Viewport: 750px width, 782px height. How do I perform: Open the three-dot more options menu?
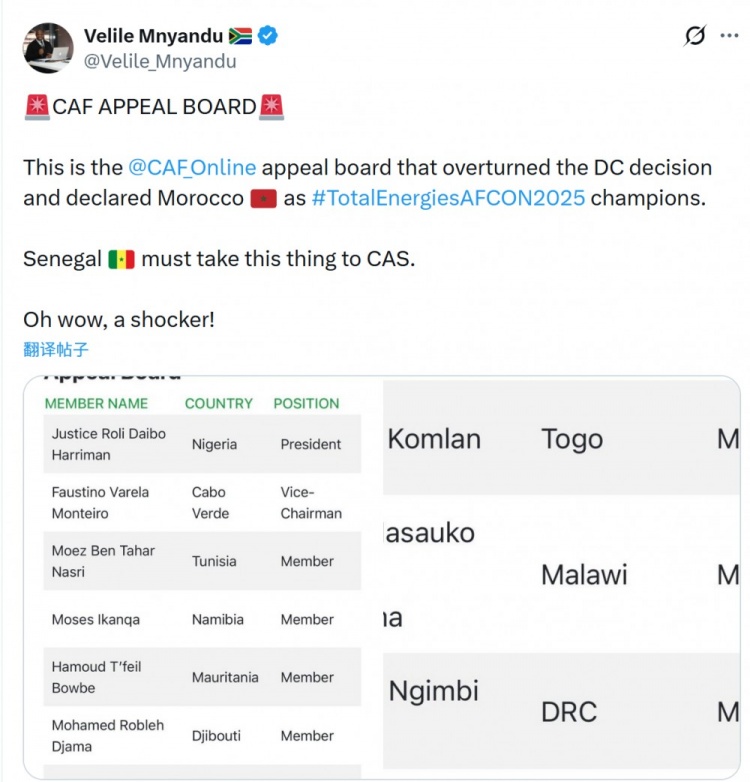point(729,36)
